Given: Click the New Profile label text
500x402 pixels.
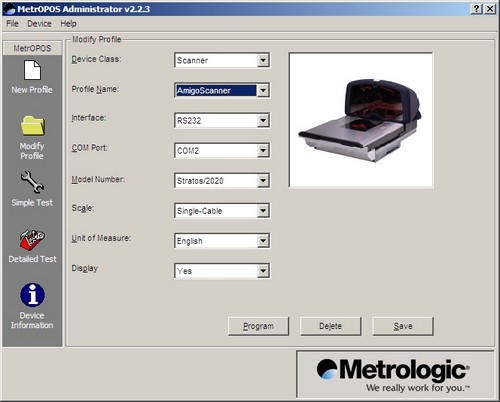Looking at the screenshot, I should (32, 90).
